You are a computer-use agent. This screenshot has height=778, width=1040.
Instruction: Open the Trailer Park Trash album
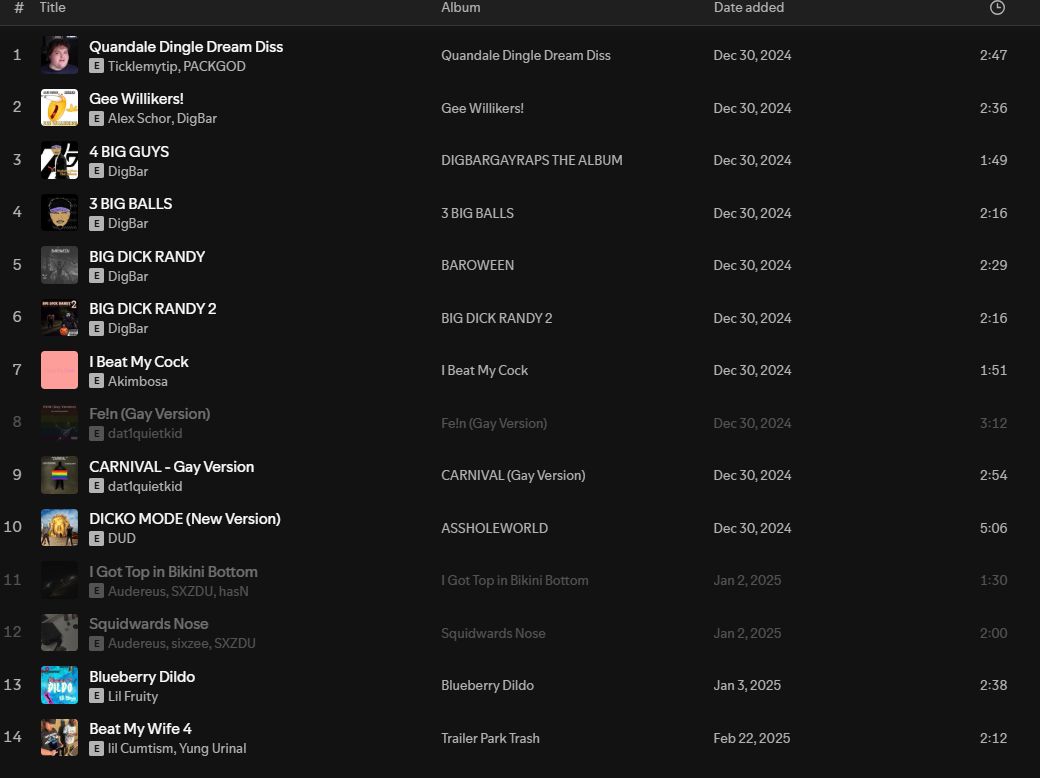[490, 738]
